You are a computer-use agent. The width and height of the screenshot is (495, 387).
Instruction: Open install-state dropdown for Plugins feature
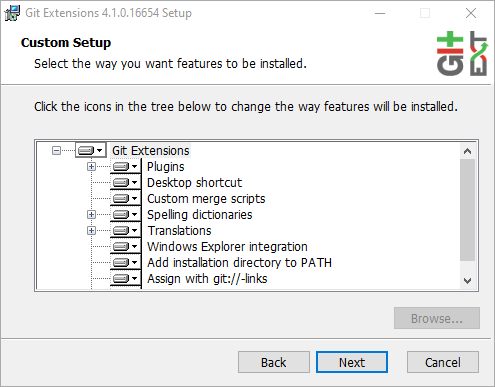[126, 167]
